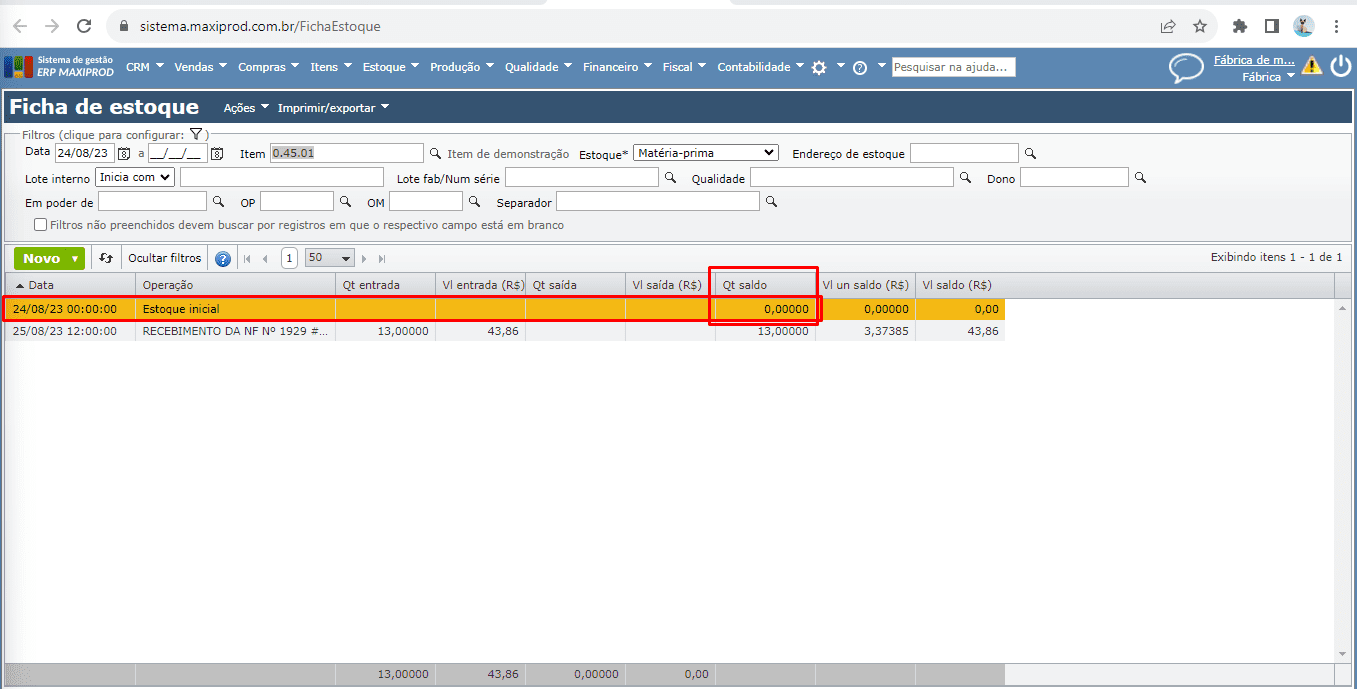Click the ERP Maxiprod logo icon

(18, 67)
